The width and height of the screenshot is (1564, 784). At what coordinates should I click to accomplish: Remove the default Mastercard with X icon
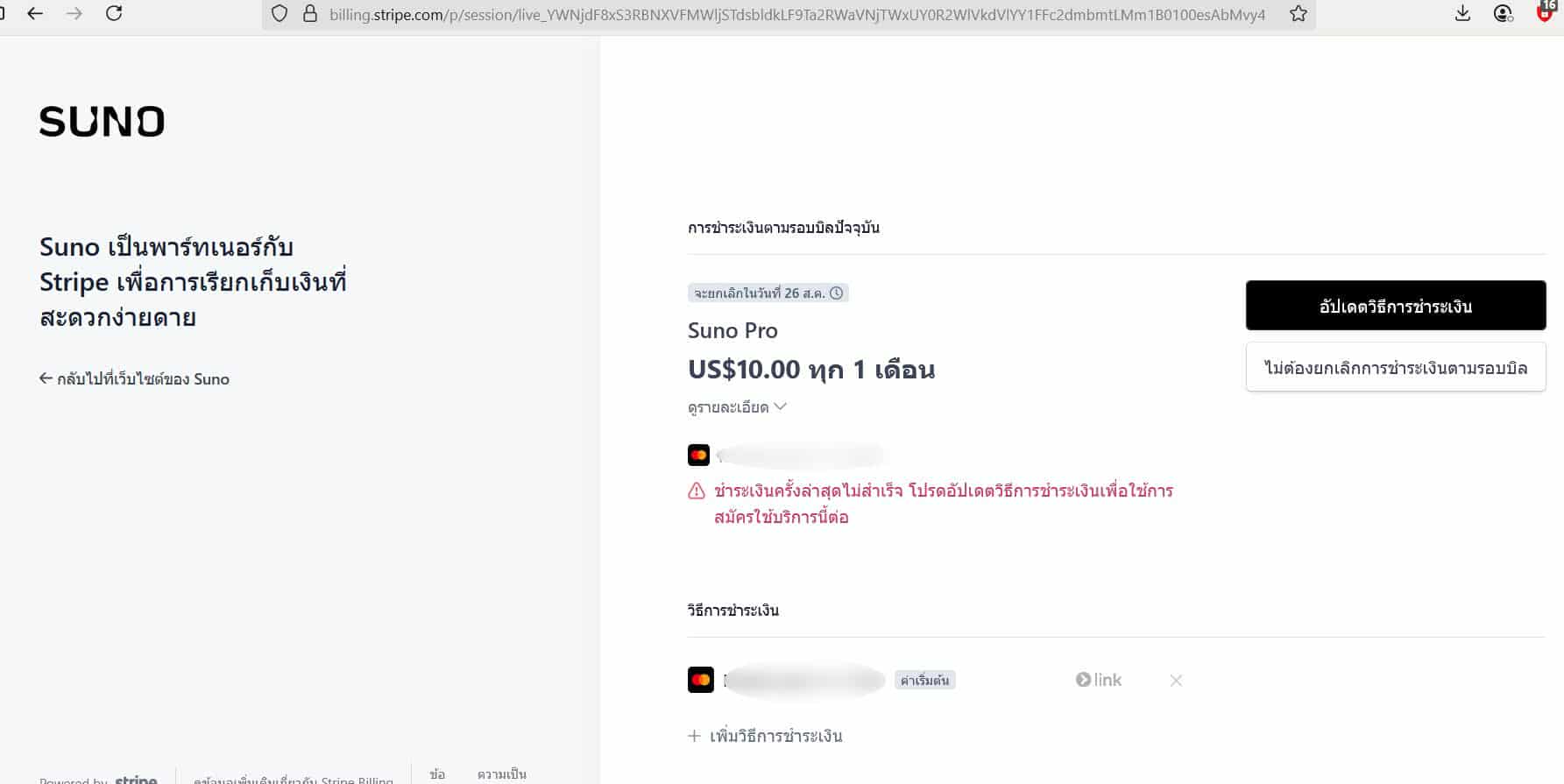coord(1176,681)
